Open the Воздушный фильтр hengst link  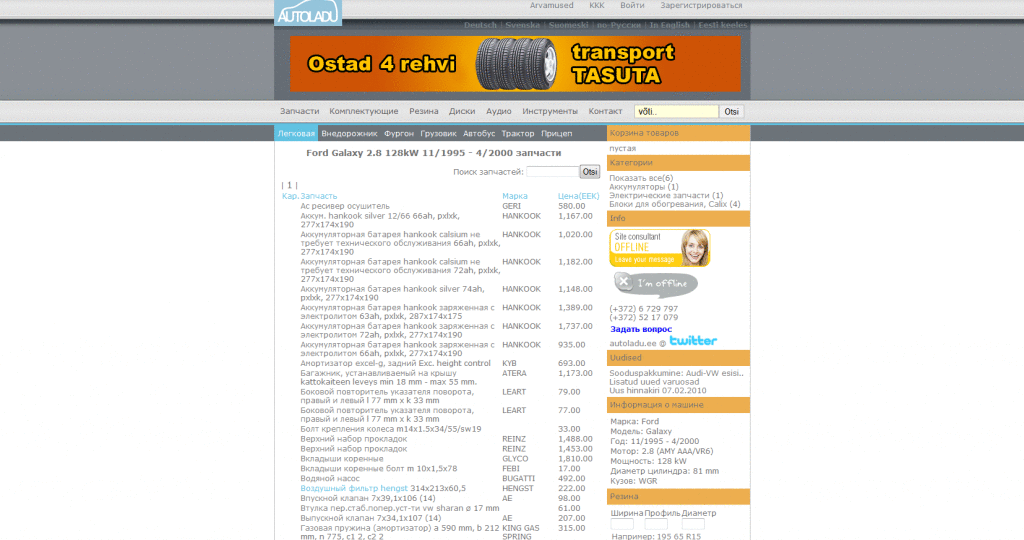pos(353,488)
